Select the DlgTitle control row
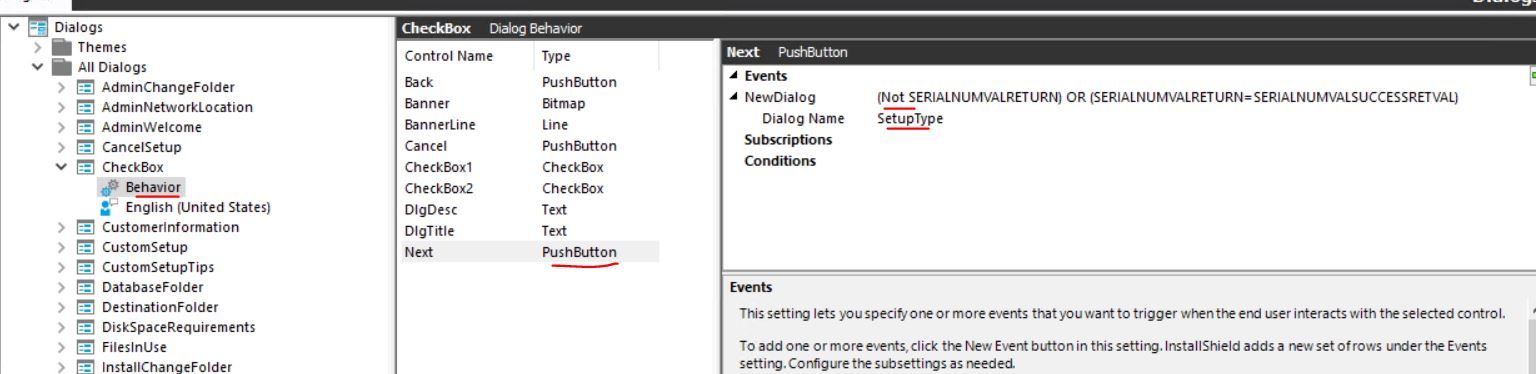1536x374 pixels. [529, 230]
